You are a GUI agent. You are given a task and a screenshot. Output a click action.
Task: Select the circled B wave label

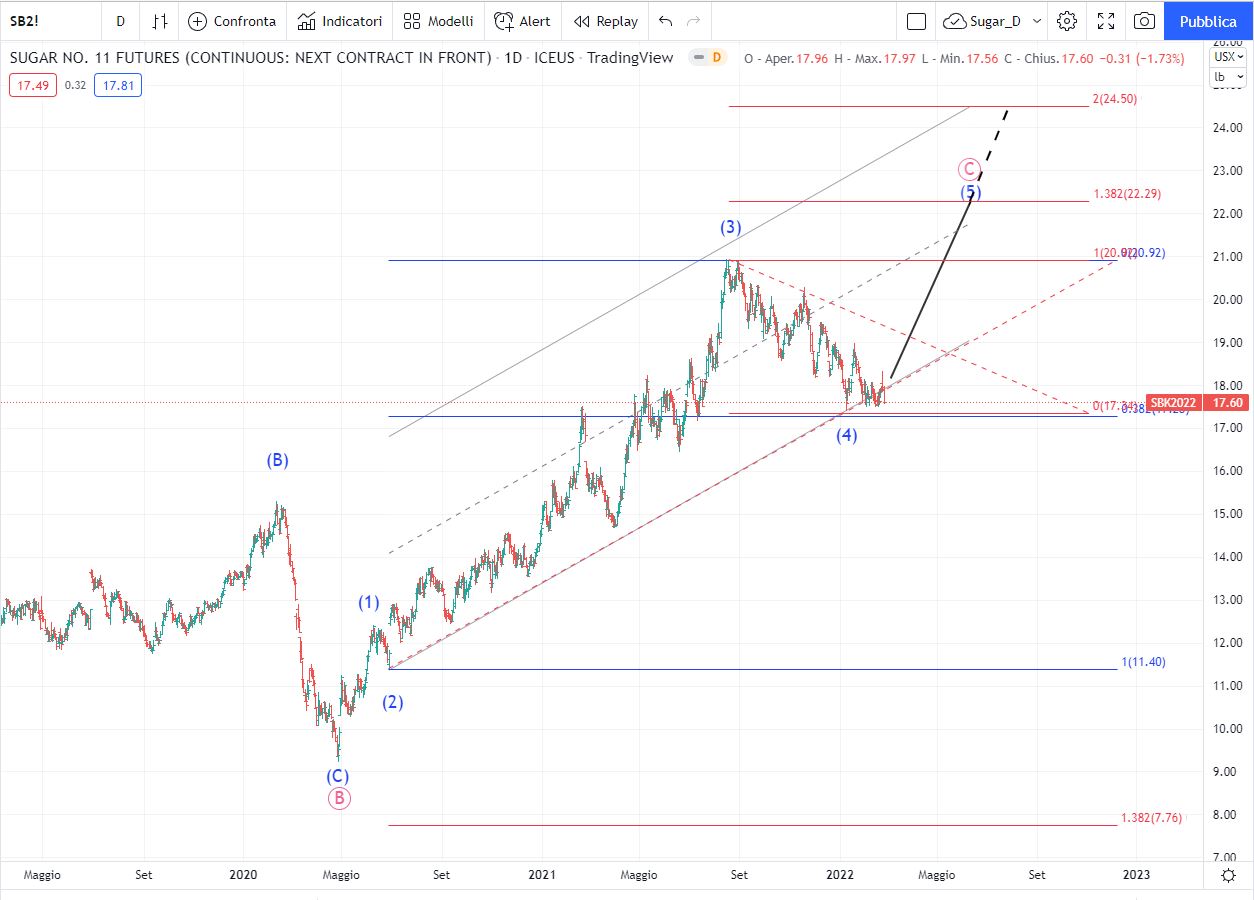pyautogui.click(x=339, y=798)
